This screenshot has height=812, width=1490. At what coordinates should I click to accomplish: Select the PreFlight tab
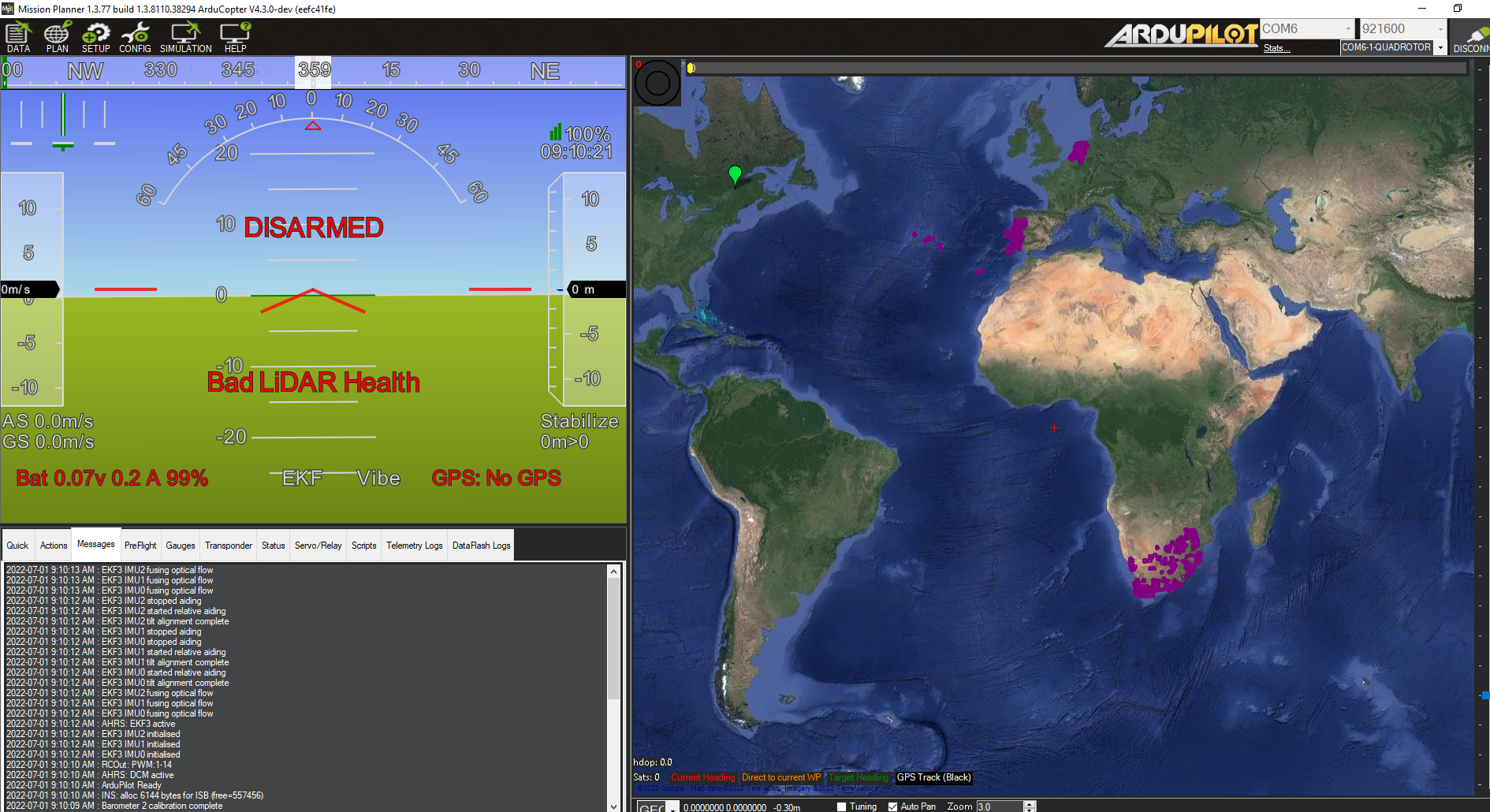click(x=140, y=546)
